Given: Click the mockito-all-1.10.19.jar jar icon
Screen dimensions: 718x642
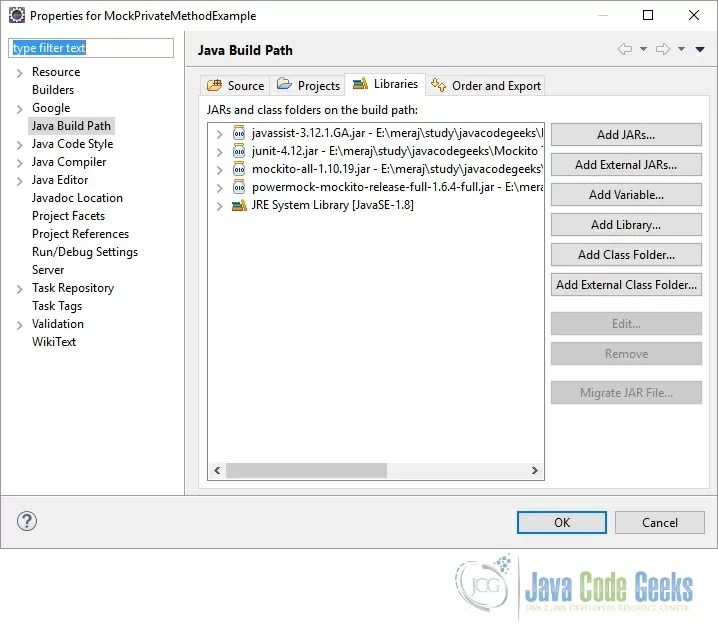Looking at the screenshot, I should (x=239, y=169).
